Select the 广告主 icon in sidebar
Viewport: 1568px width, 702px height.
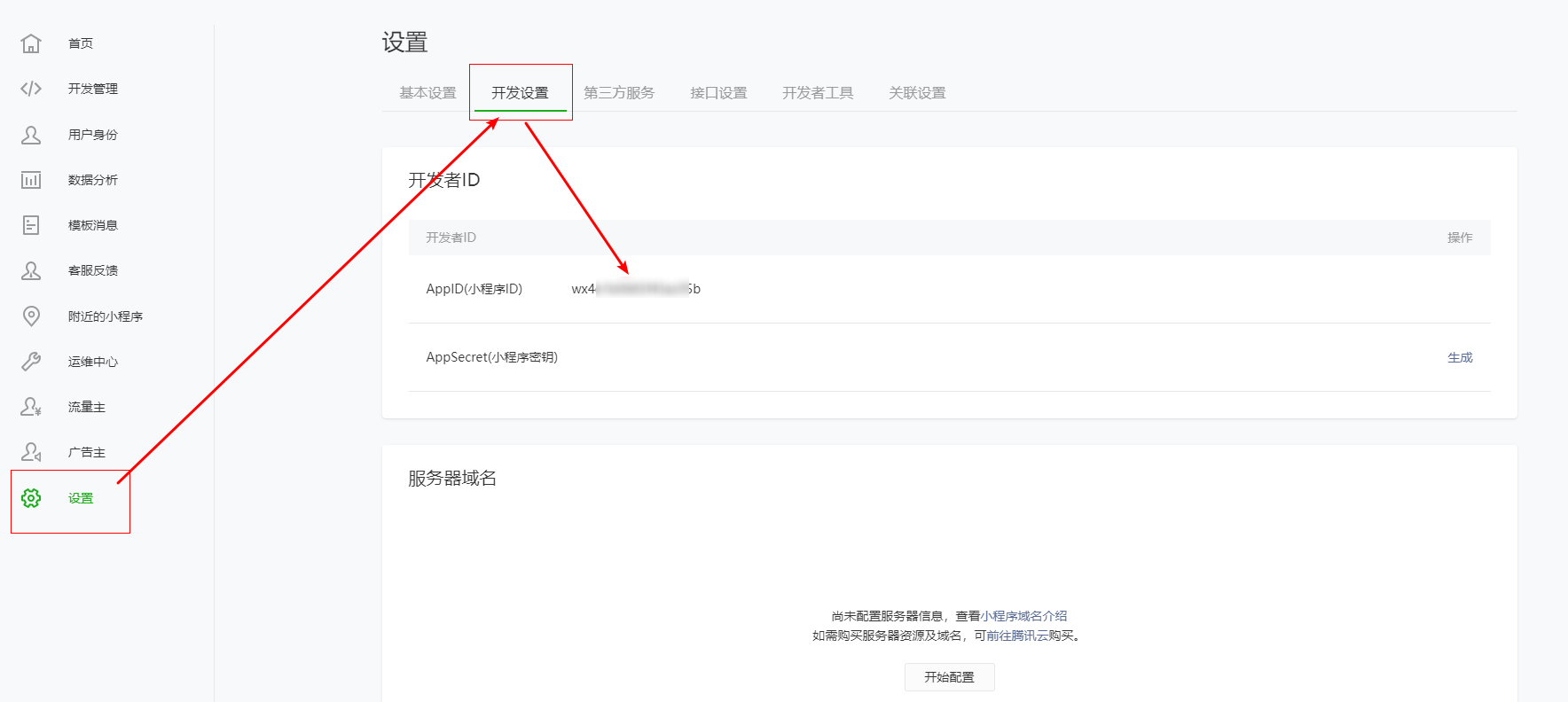[x=31, y=452]
